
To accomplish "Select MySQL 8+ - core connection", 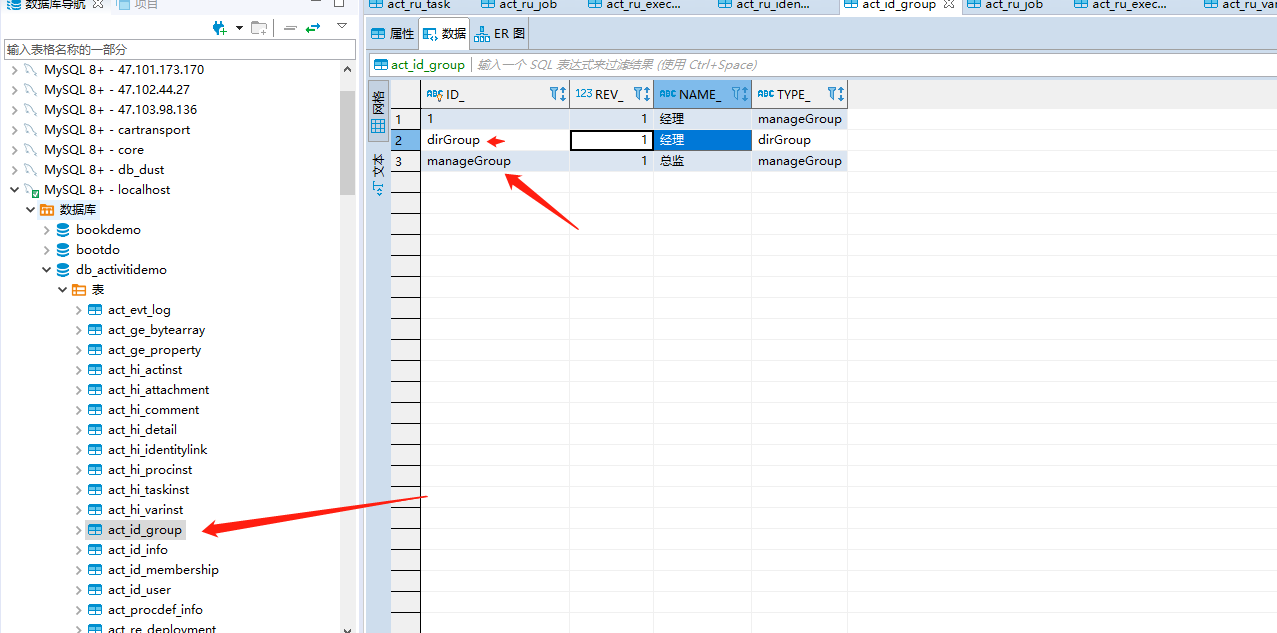I will coord(93,150).
